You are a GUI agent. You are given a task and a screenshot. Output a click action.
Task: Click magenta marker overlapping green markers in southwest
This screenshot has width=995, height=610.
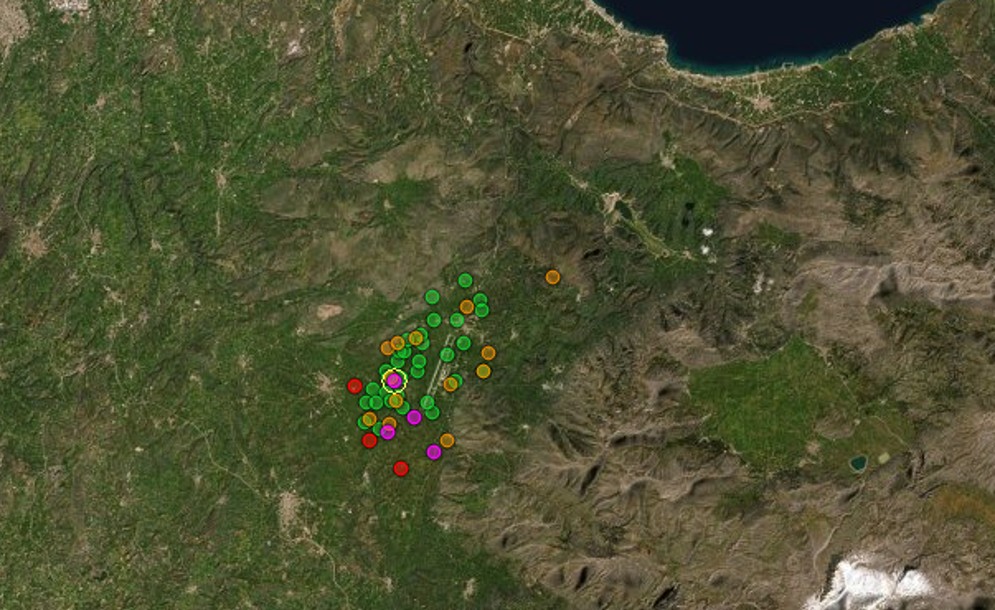point(388,432)
